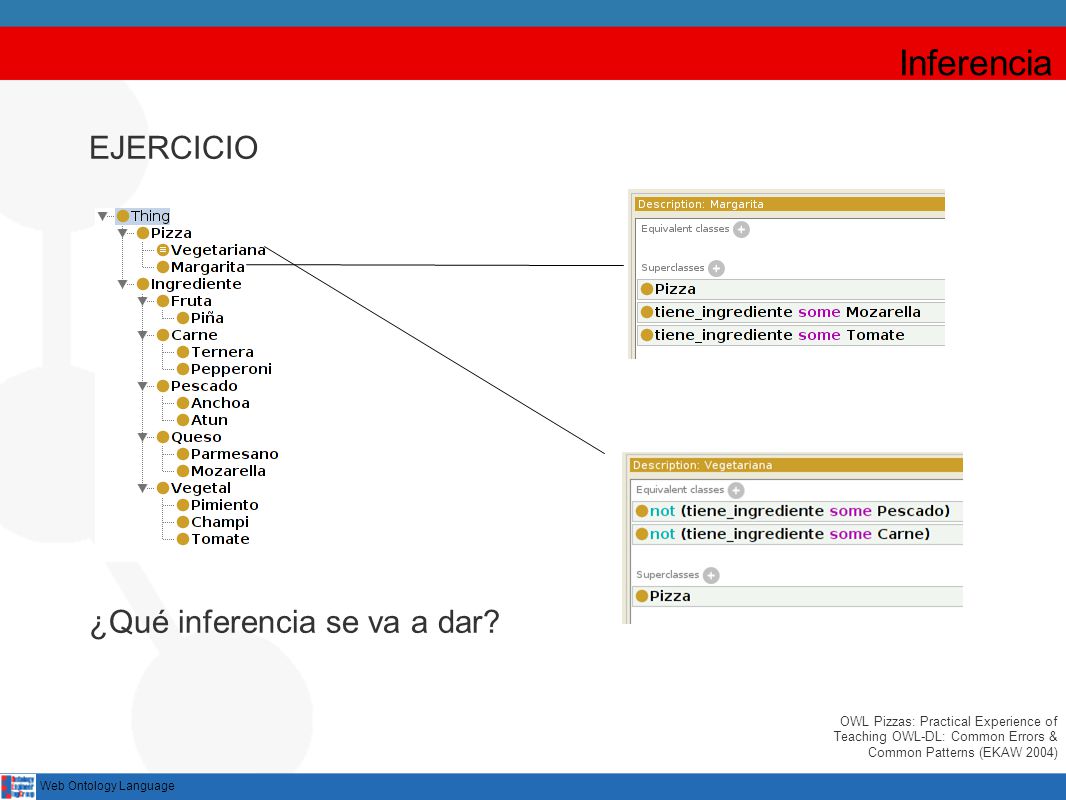Select the Tomate class in tree
This screenshot has height=800, width=1066.
(220, 539)
